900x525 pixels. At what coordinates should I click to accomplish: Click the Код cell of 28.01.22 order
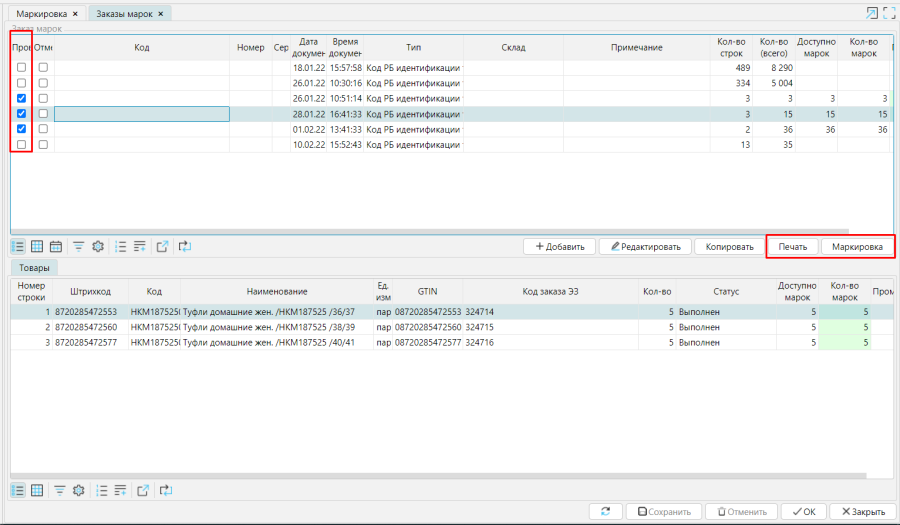pos(141,114)
